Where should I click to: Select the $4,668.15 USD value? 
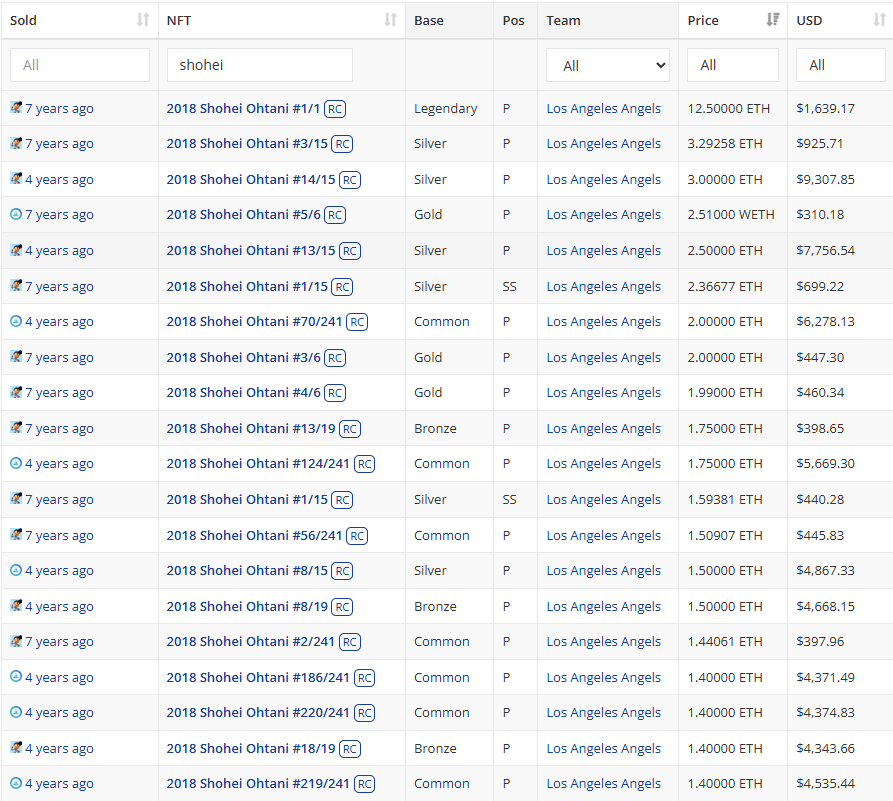coord(825,606)
